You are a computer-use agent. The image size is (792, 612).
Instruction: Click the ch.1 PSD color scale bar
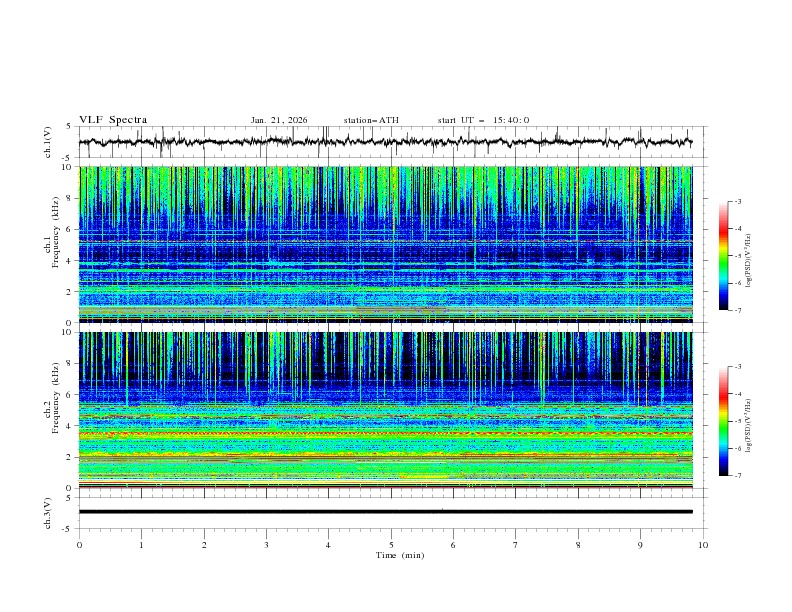[723, 256]
